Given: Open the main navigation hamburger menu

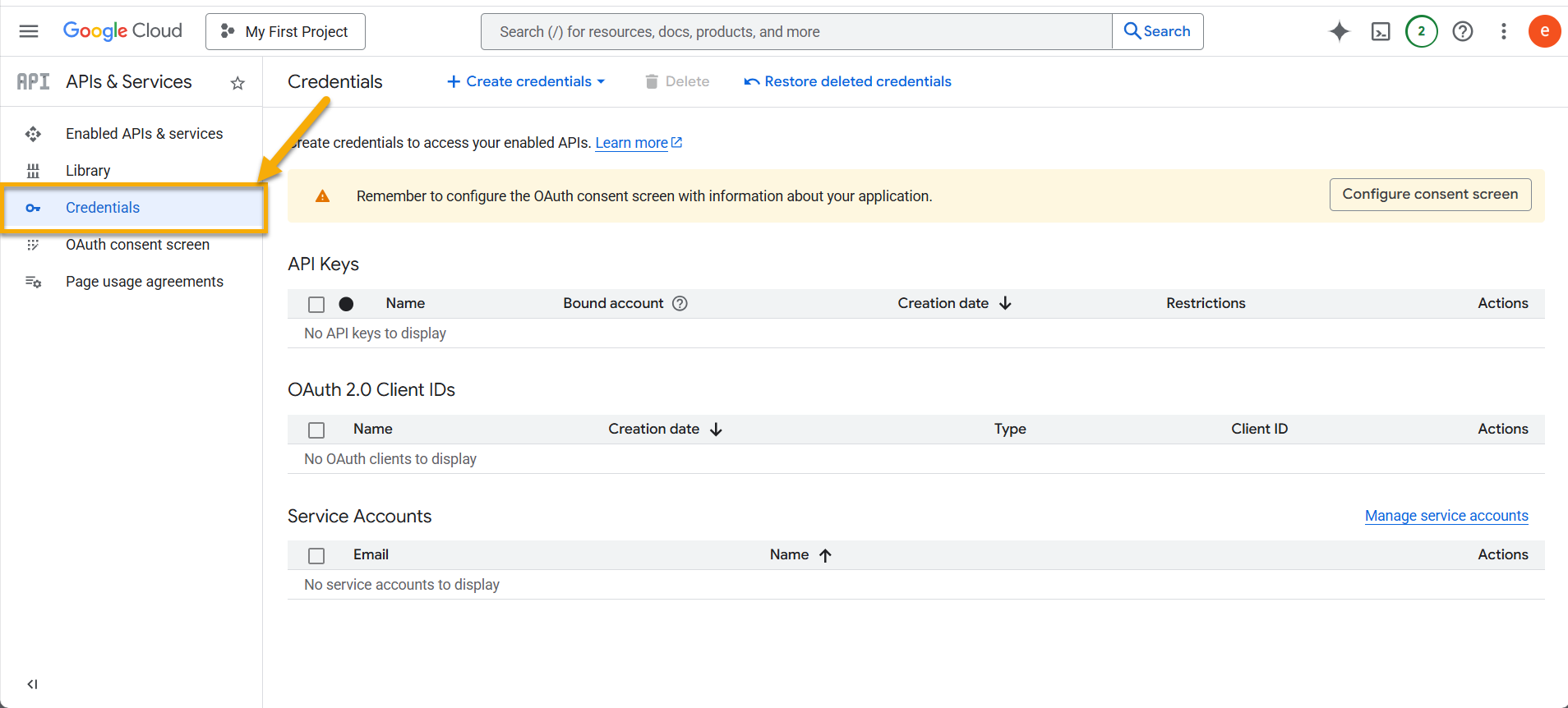Looking at the screenshot, I should click(29, 31).
